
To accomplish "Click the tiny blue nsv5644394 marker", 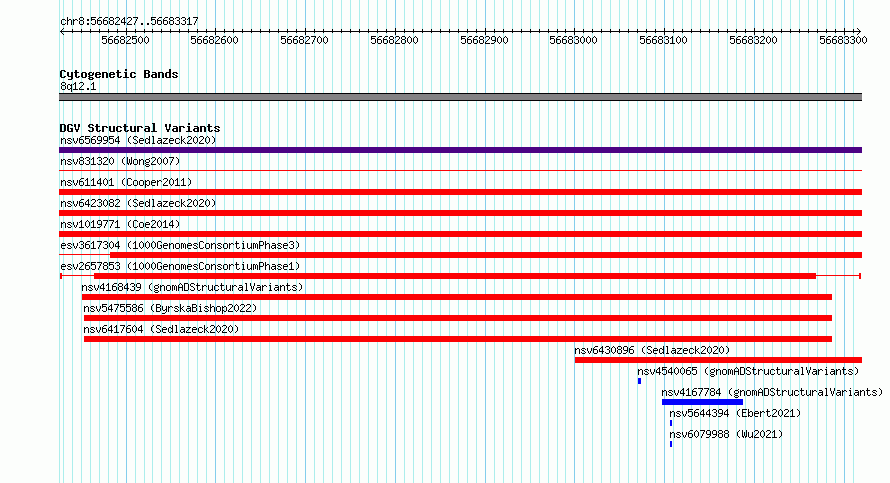I will click(x=671, y=423).
